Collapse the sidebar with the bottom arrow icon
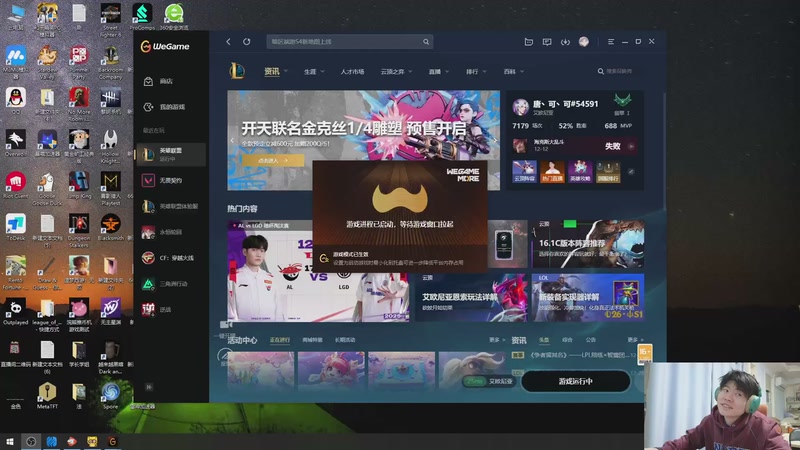 click(x=149, y=387)
